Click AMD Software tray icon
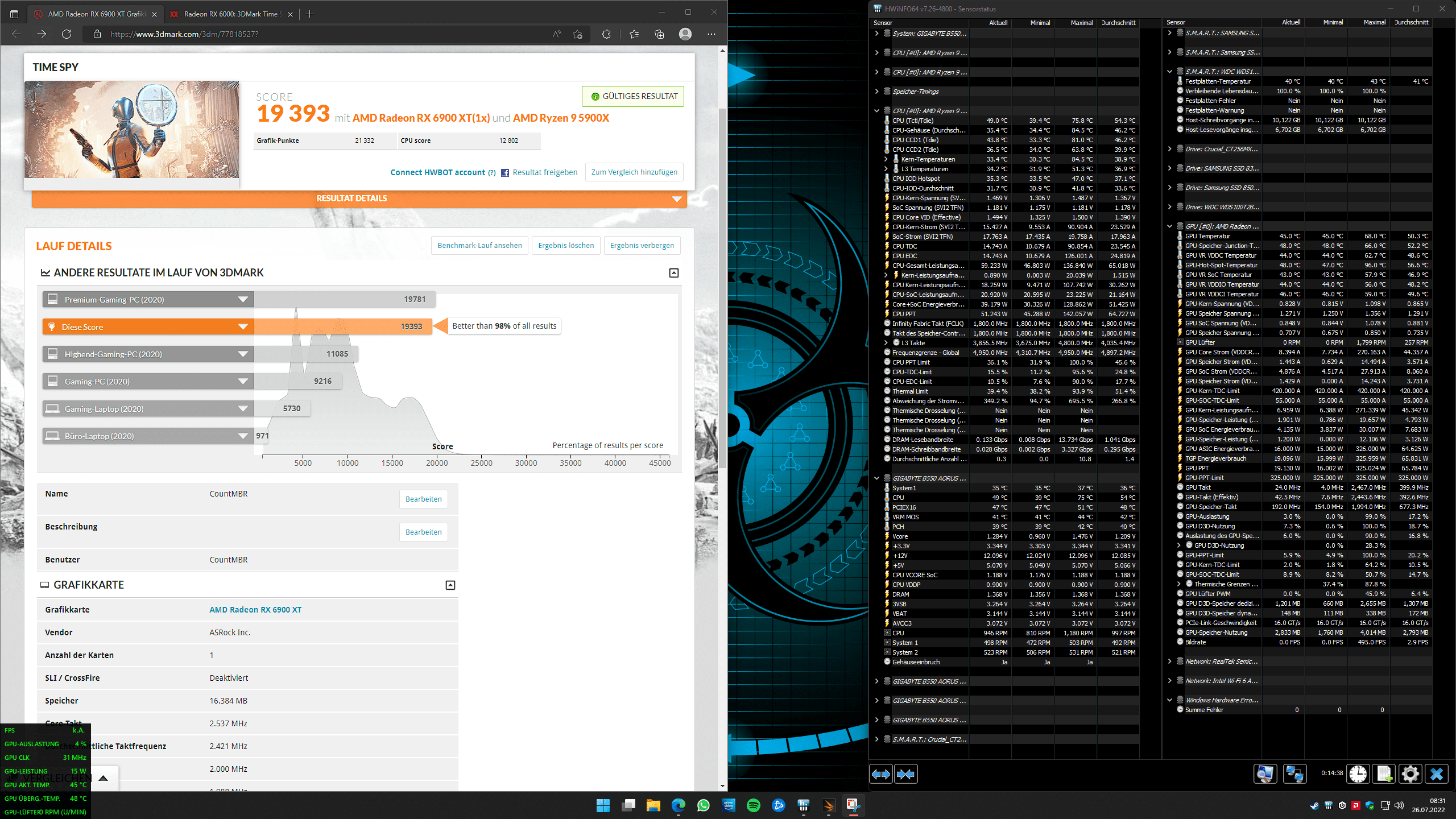 [x=1356, y=805]
